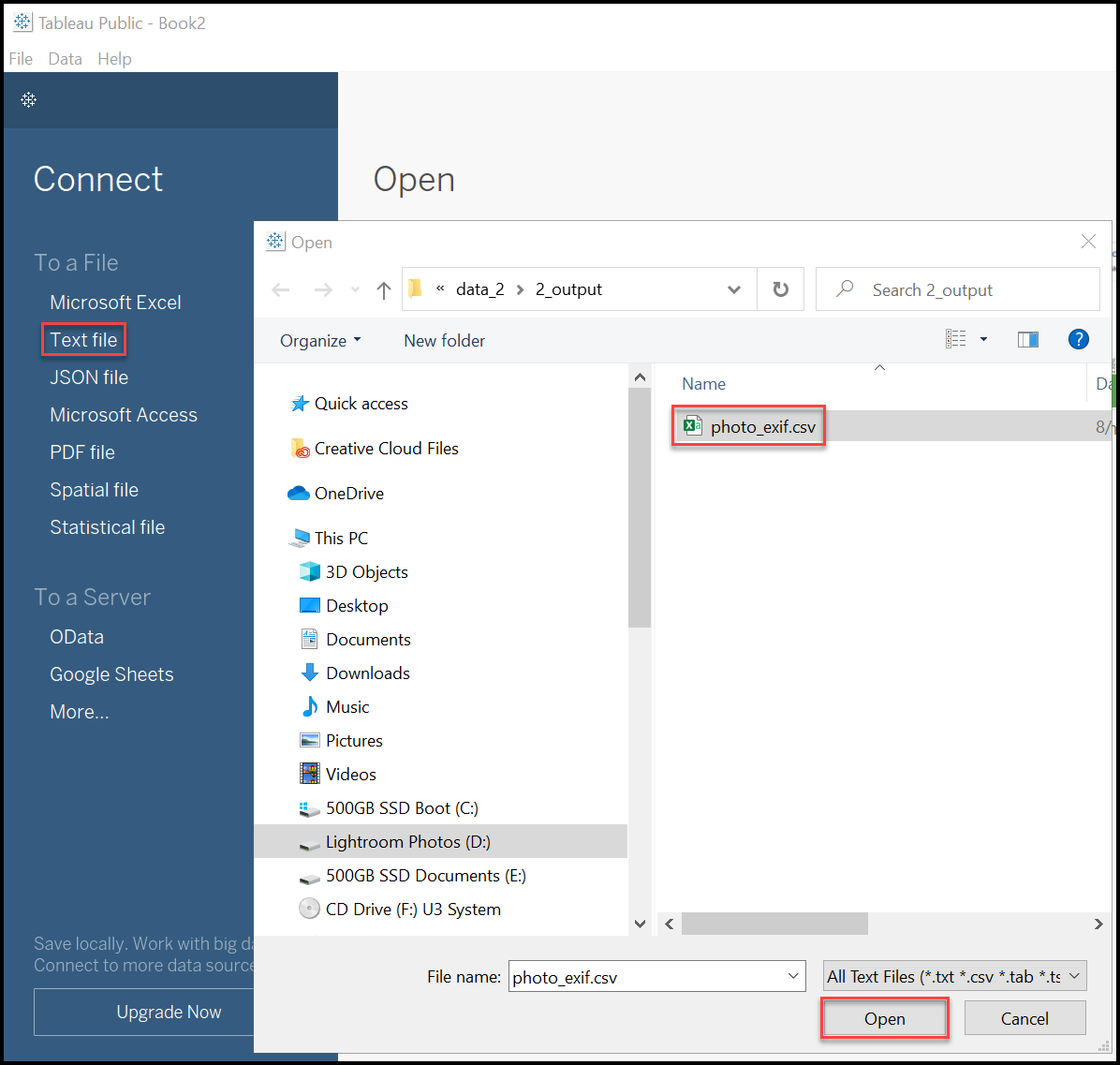Click the Upgrade Now button
The width and height of the screenshot is (1120, 1065).
144,1012
